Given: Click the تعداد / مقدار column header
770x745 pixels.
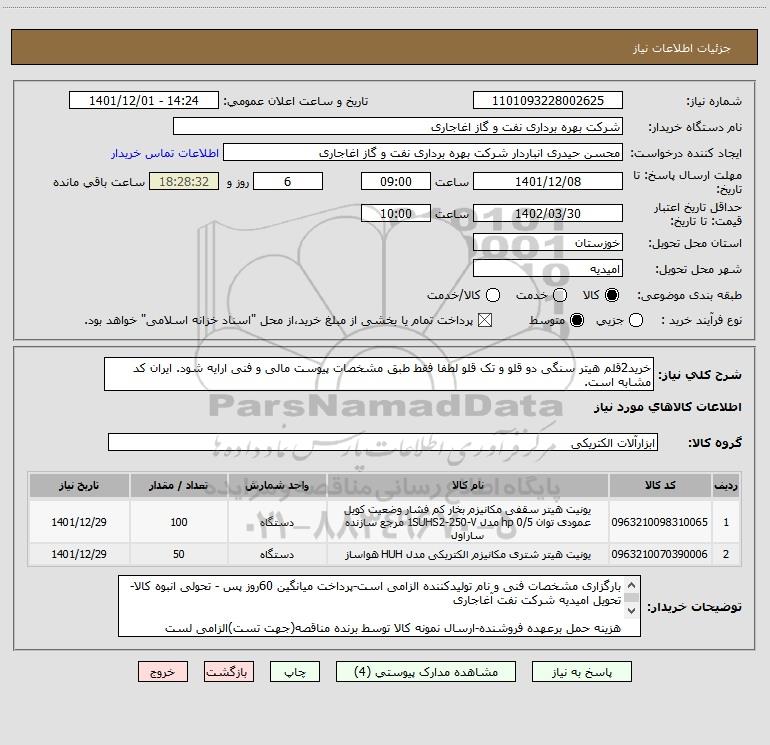Looking at the screenshot, I should [179, 486].
